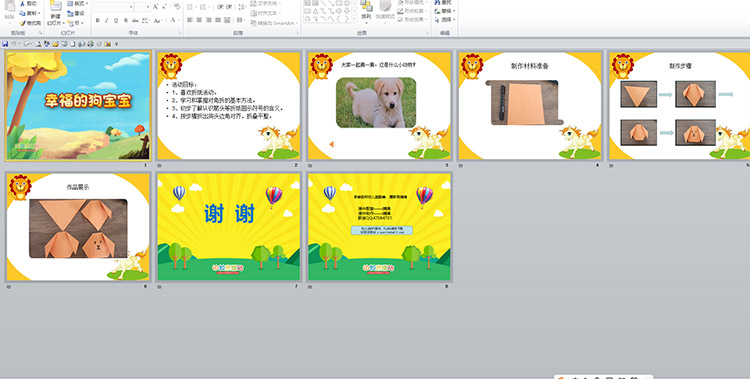Toggle Underline formatting
Image resolution: width=750 pixels, height=379 pixels.
(x=116, y=20)
